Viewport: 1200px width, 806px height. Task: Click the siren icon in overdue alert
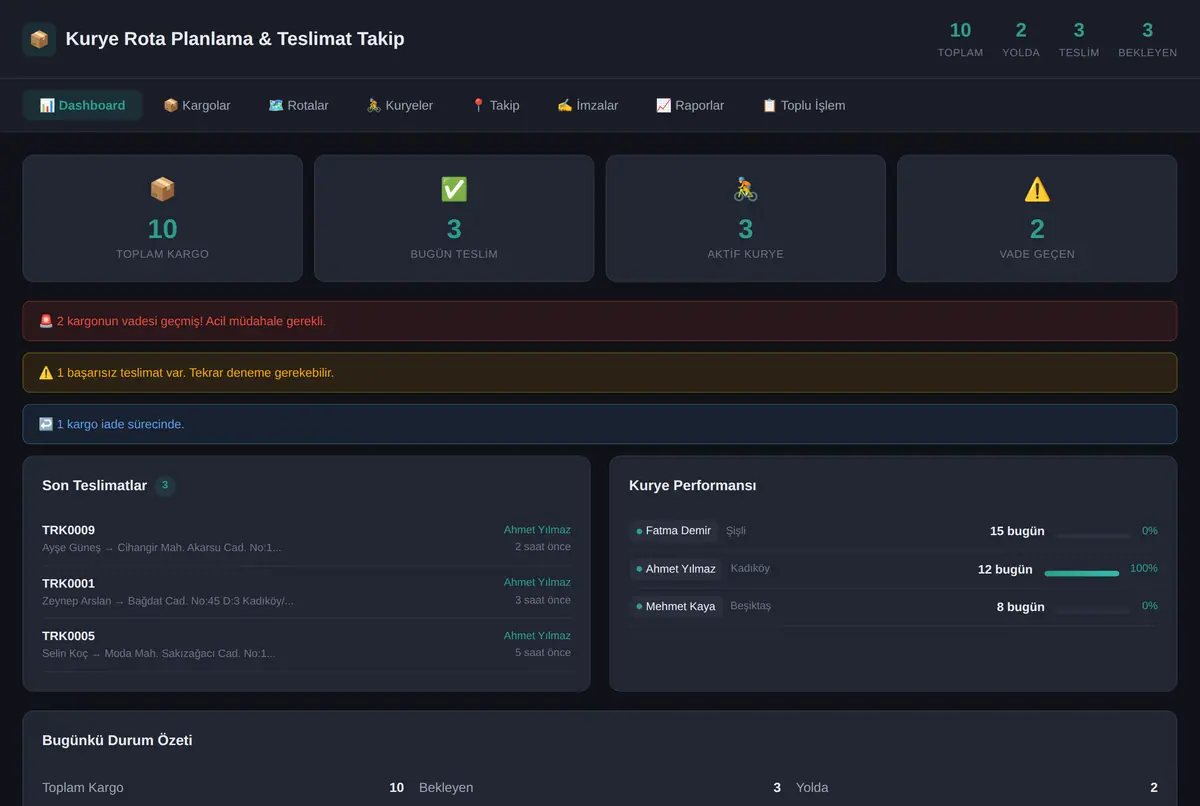pyautogui.click(x=46, y=321)
